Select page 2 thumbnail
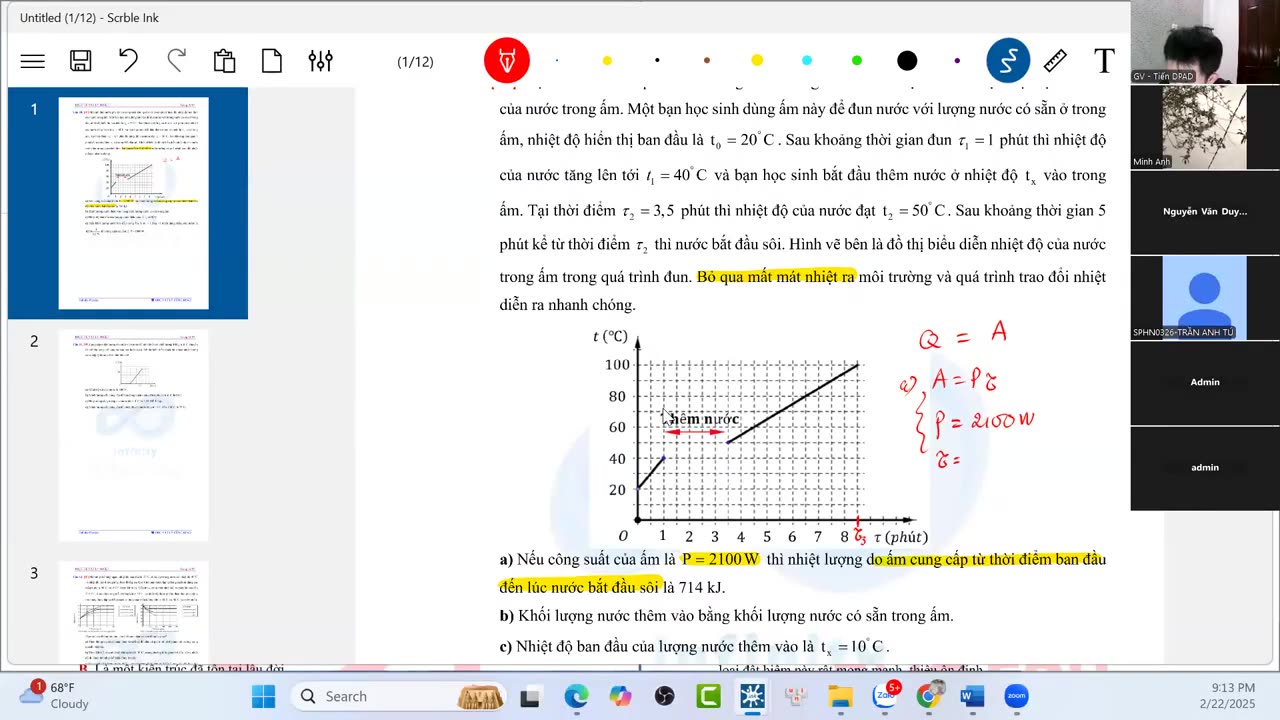The height and width of the screenshot is (720, 1280). (x=133, y=435)
